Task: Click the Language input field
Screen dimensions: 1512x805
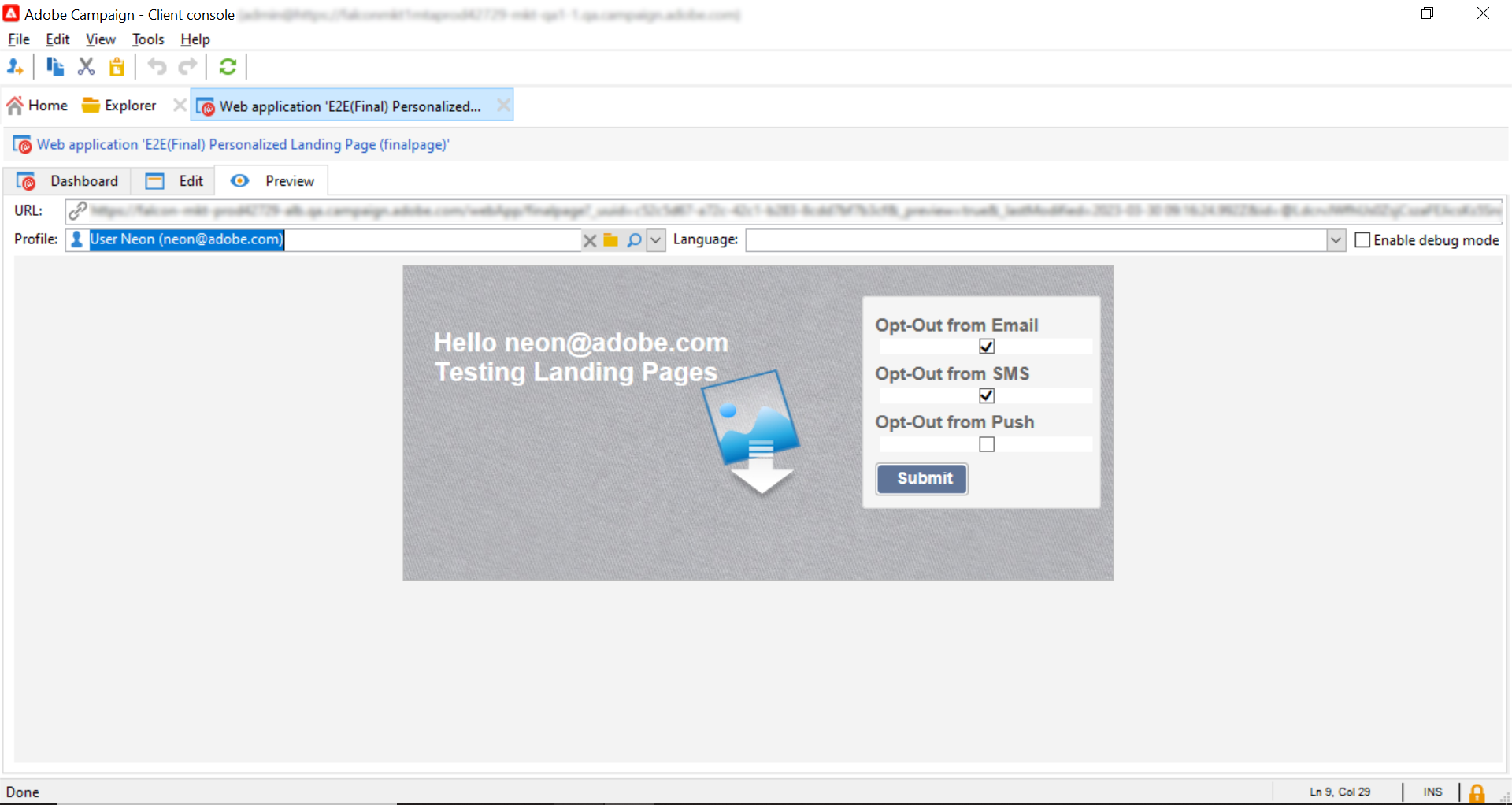Action: [1036, 240]
